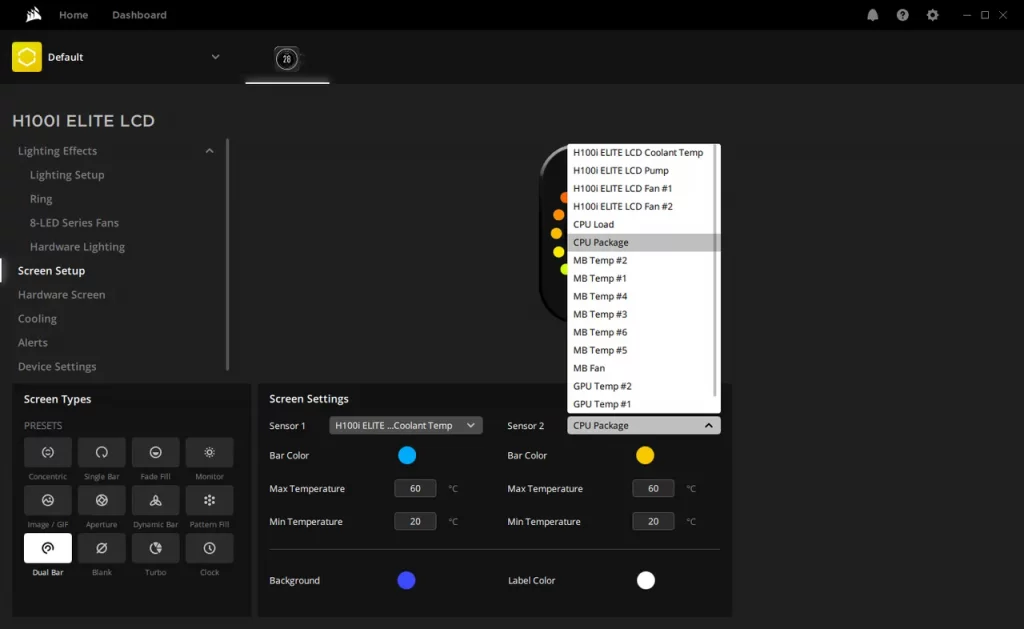
Task: Edit Sensor 2 Max Temperature field
Action: [x=653, y=488]
